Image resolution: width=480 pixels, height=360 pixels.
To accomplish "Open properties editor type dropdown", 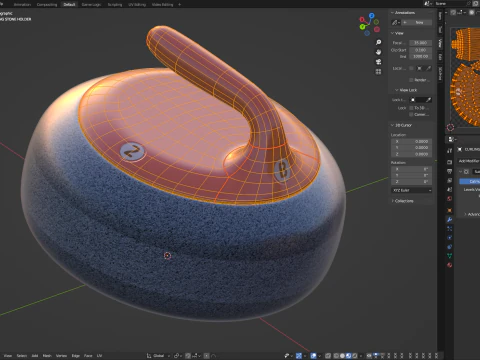I will (x=451, y=139).
